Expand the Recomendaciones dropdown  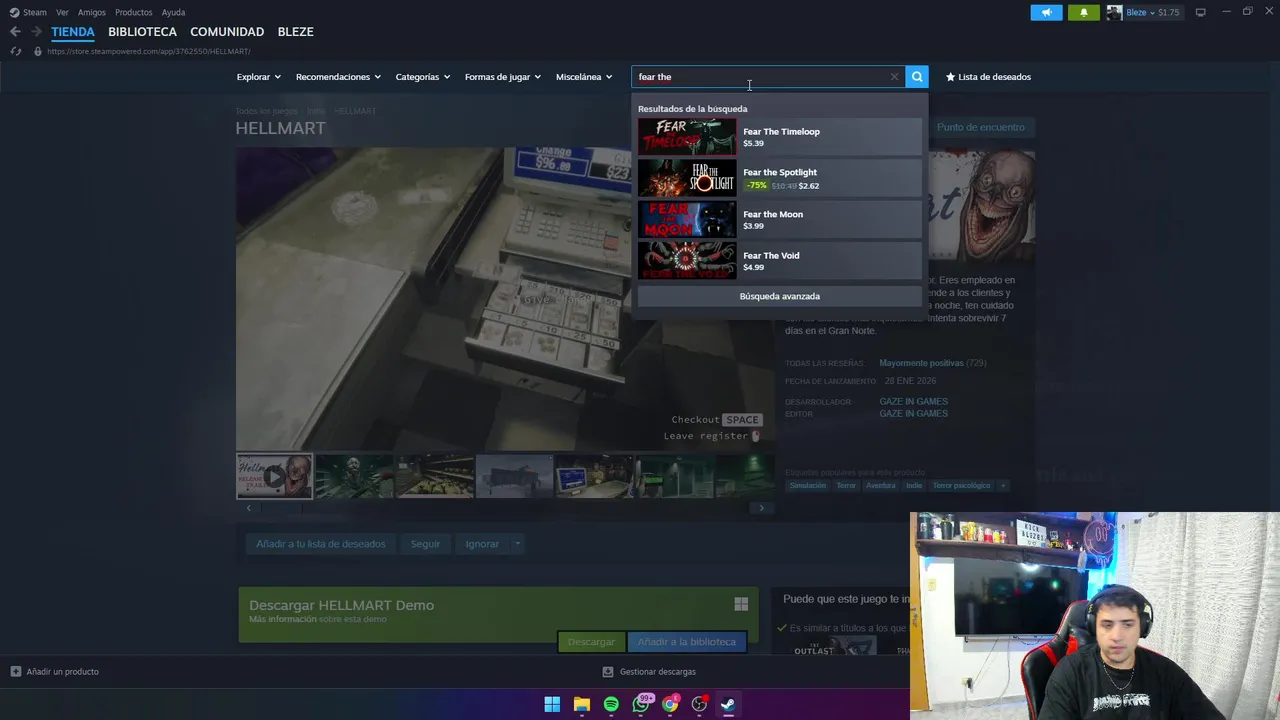tap(338, 77)
